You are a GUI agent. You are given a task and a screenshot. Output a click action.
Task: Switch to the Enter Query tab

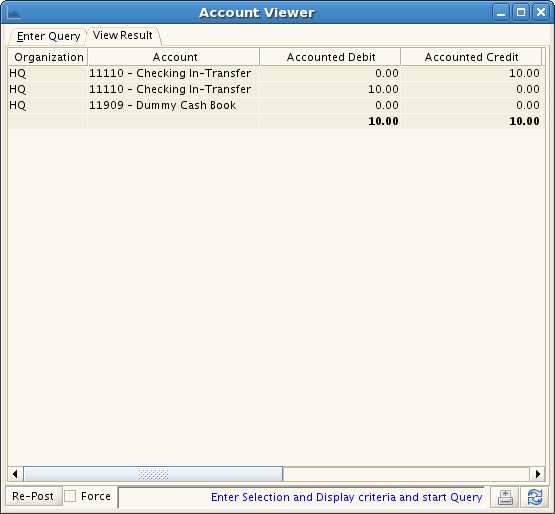point(48,36)
